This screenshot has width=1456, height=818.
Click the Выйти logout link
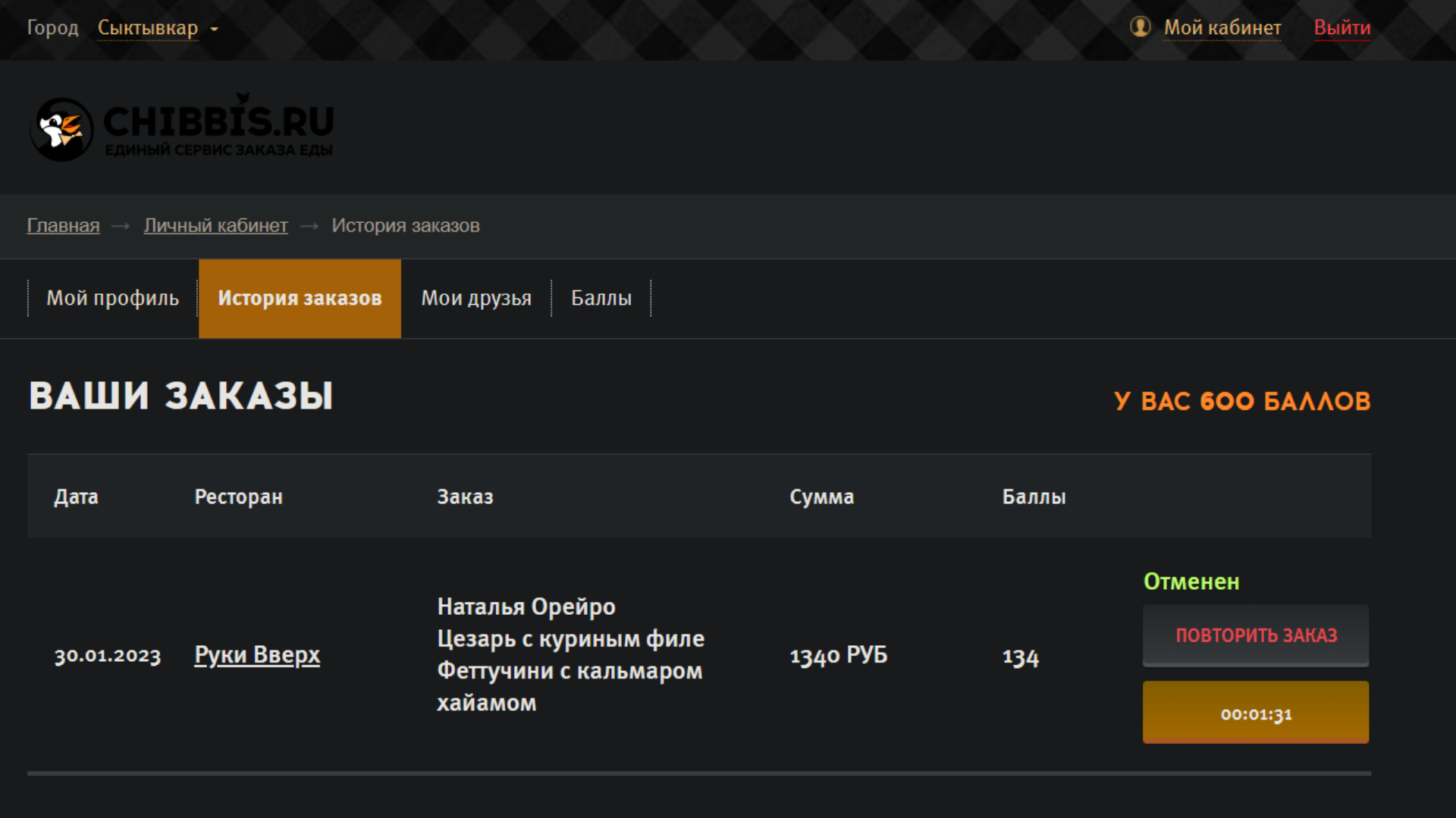pos(1342,27)
